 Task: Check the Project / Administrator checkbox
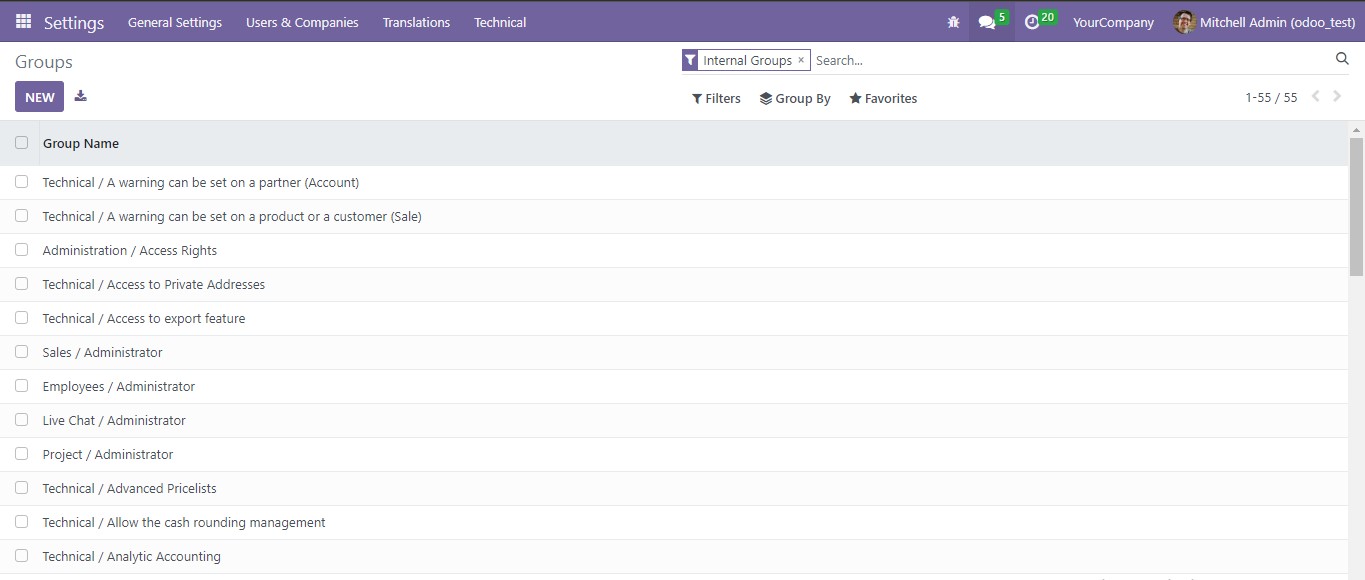(x=21, y=454)
